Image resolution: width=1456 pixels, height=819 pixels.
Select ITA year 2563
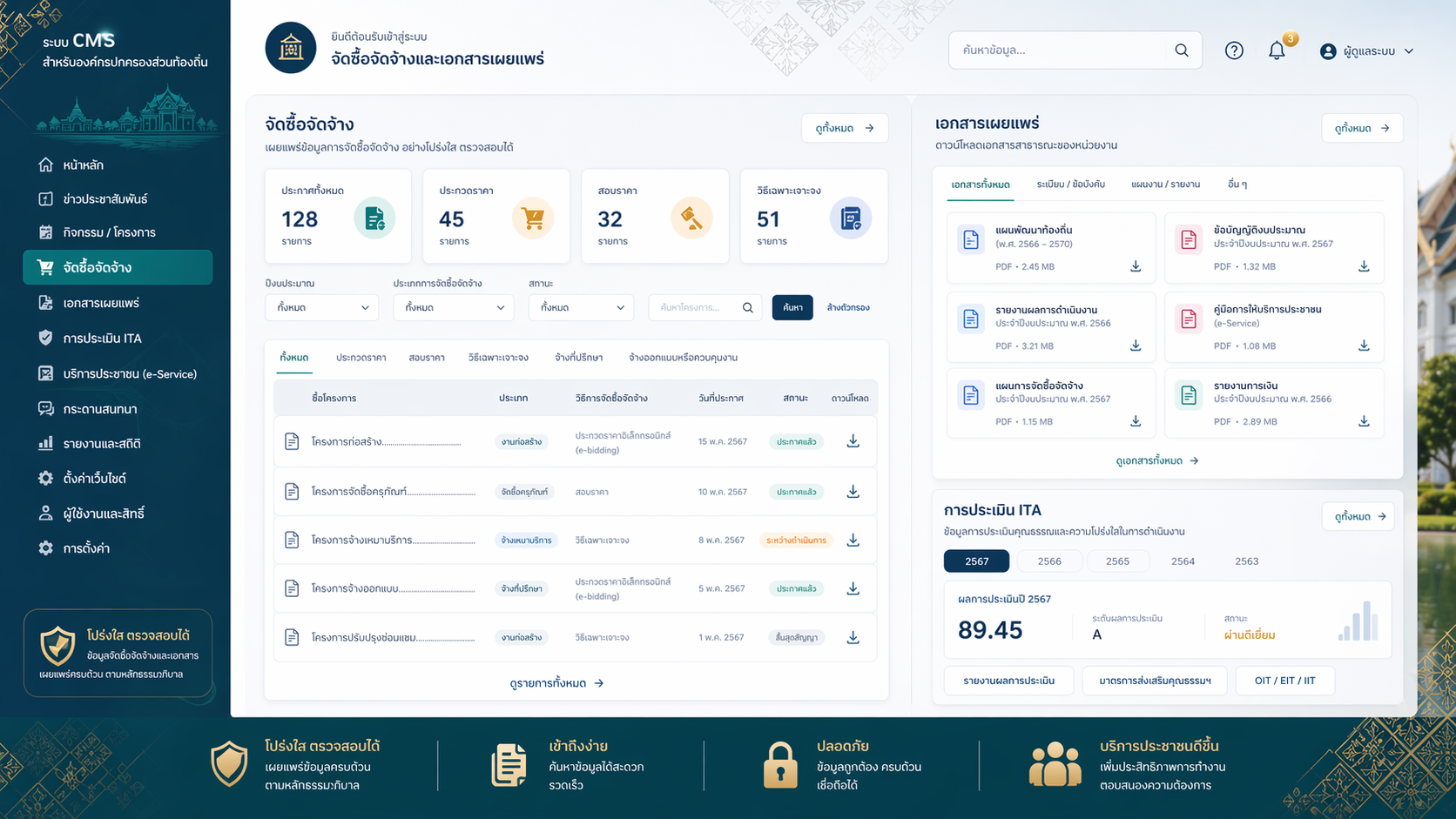point(1246,561)
